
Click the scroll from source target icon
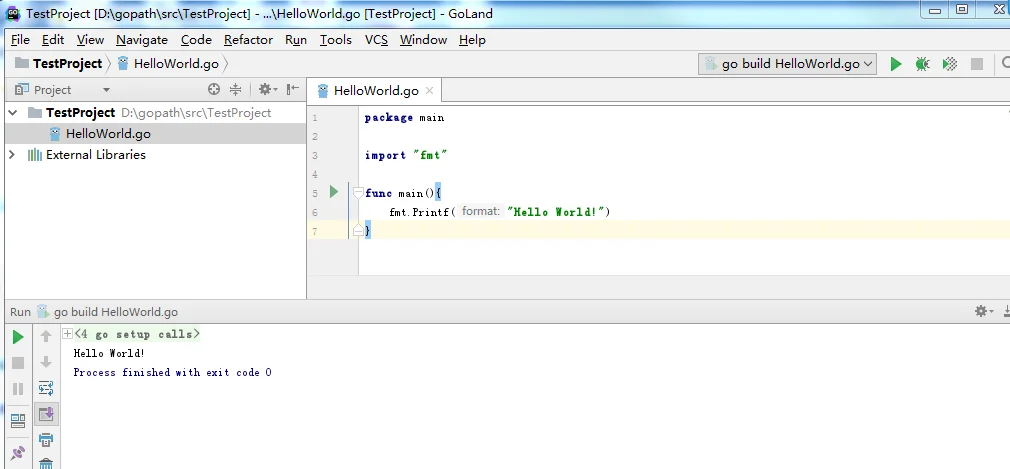coord(213,90)
